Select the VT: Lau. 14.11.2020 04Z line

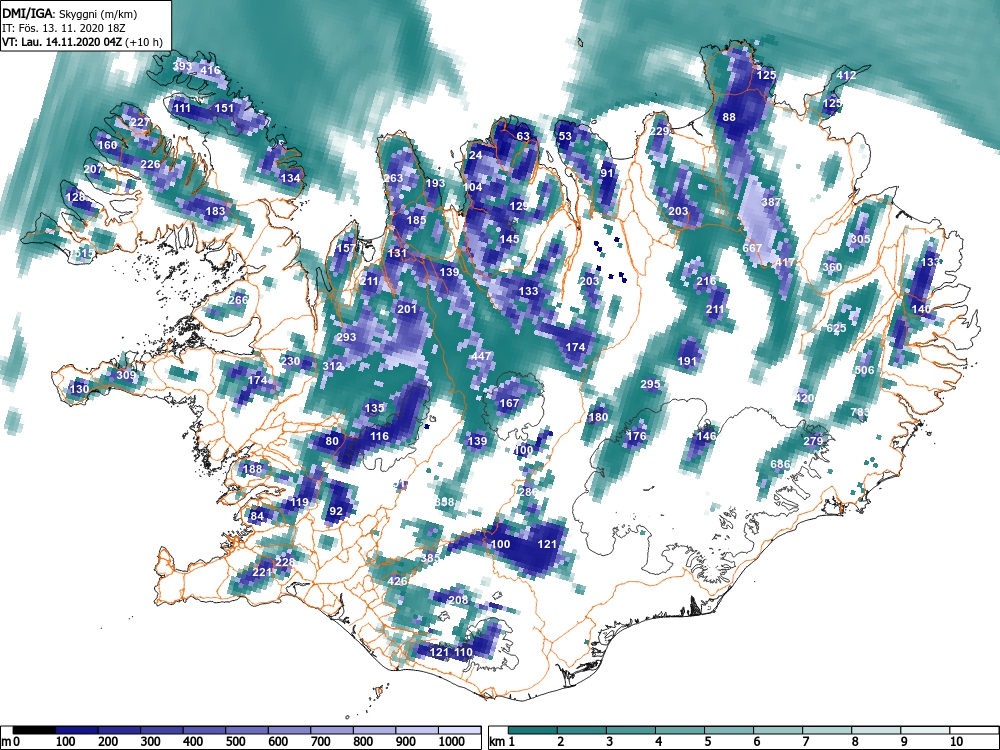82,43
